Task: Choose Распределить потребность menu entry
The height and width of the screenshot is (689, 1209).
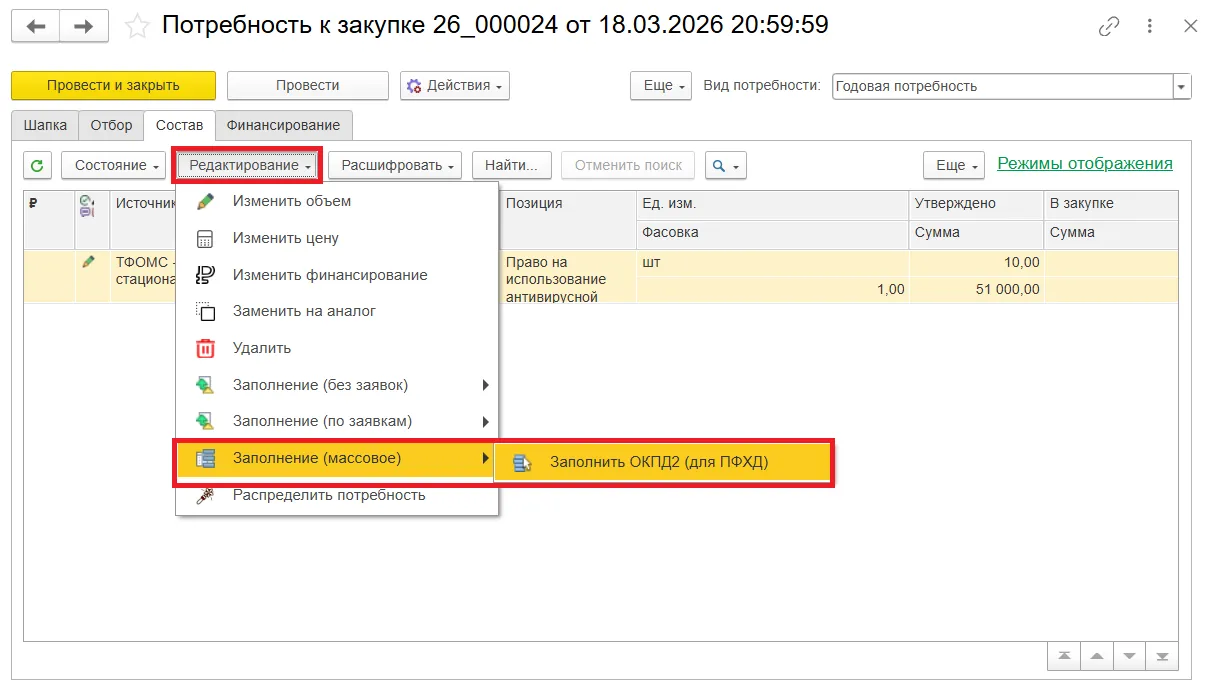Action: pyautogui.click(x=337, y=495)
